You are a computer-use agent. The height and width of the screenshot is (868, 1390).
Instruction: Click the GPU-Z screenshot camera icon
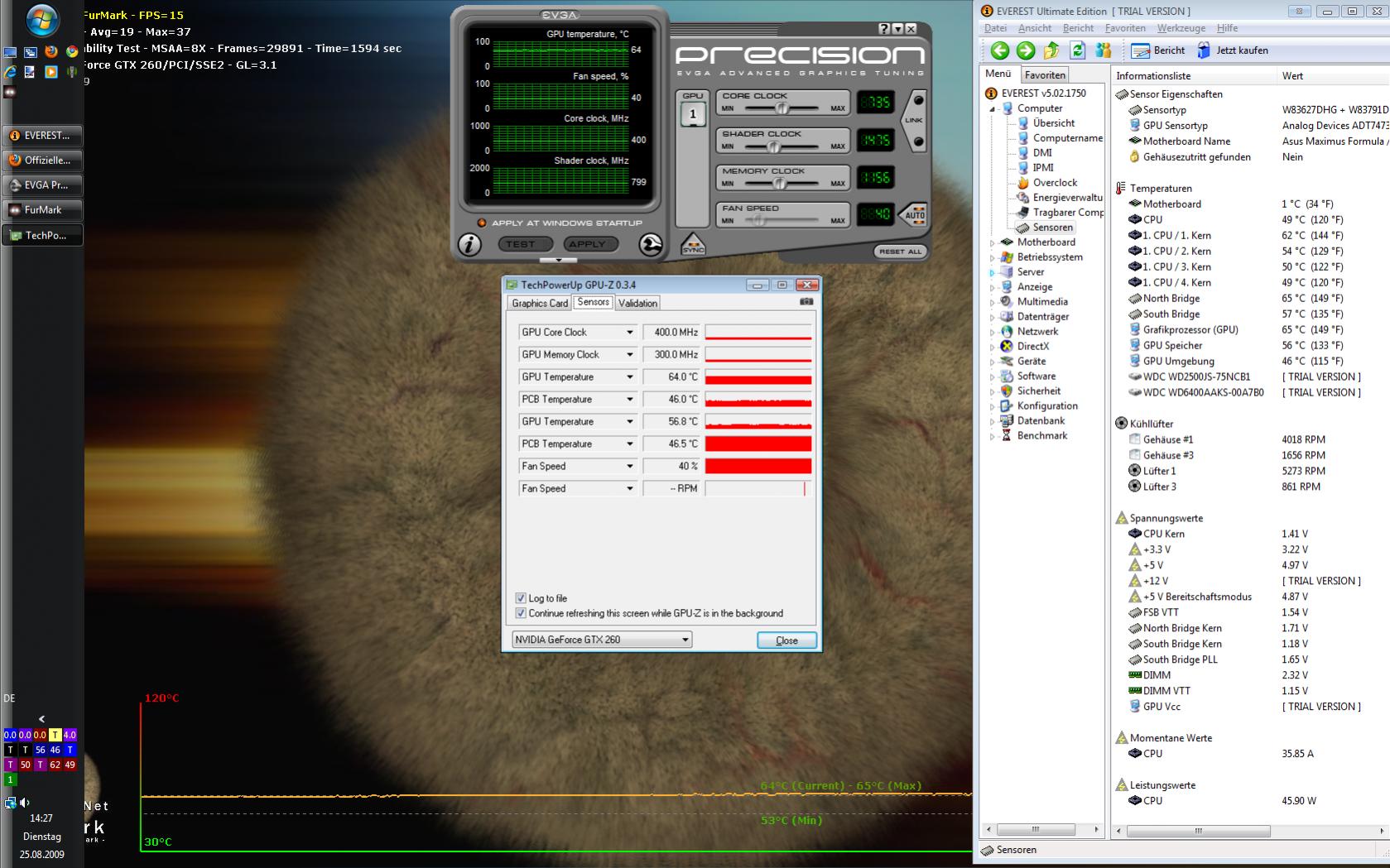click(806, 302)
